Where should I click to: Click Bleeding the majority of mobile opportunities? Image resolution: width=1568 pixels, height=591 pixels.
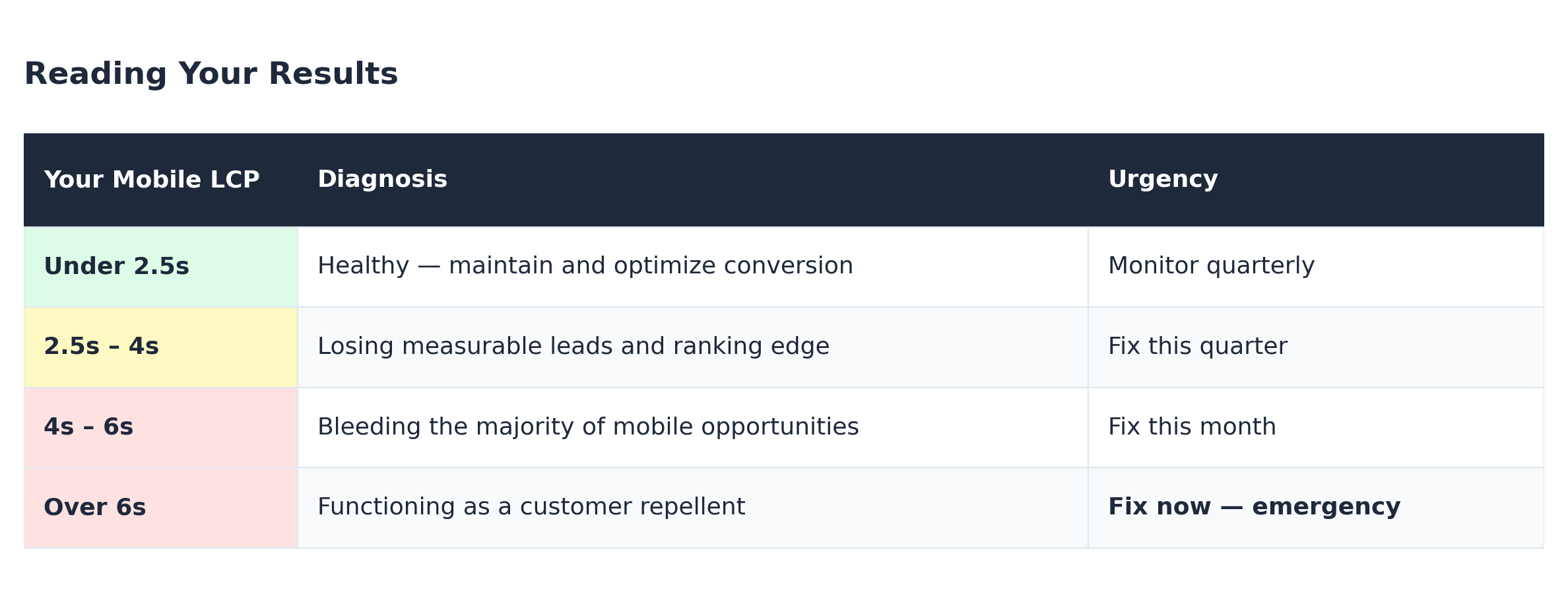tap(588, 427)
